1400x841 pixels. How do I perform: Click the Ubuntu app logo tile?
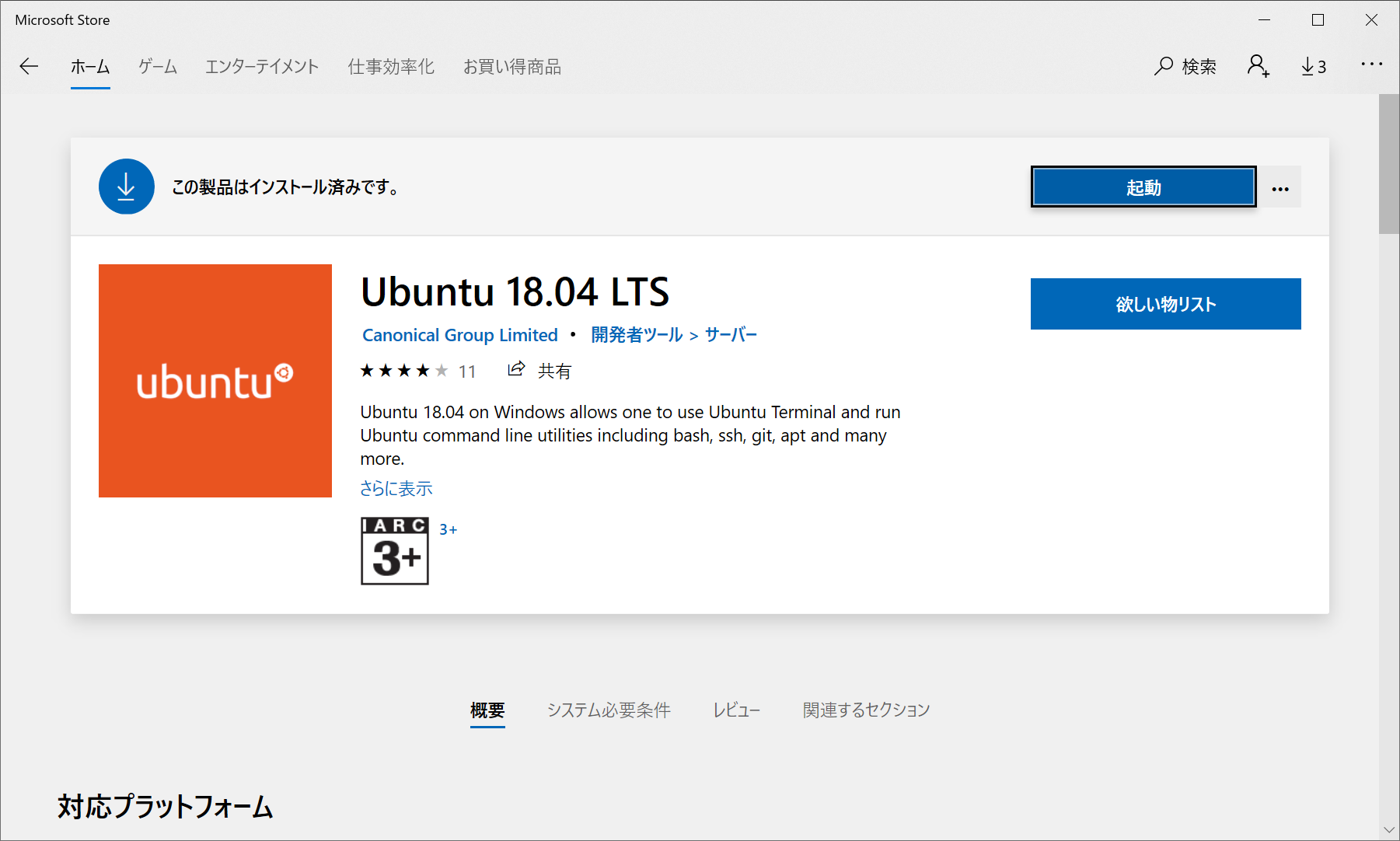point(215,381)
